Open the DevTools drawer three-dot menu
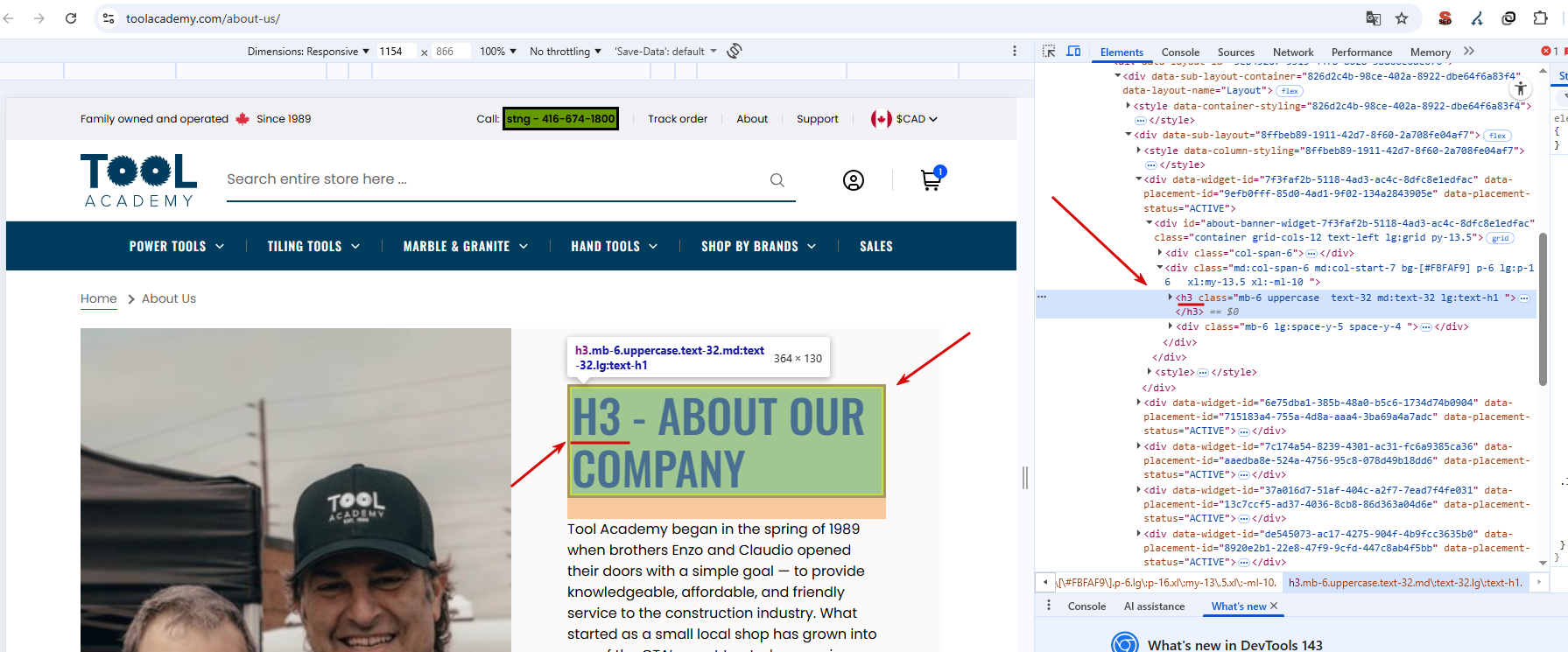 coord(1049,606)
